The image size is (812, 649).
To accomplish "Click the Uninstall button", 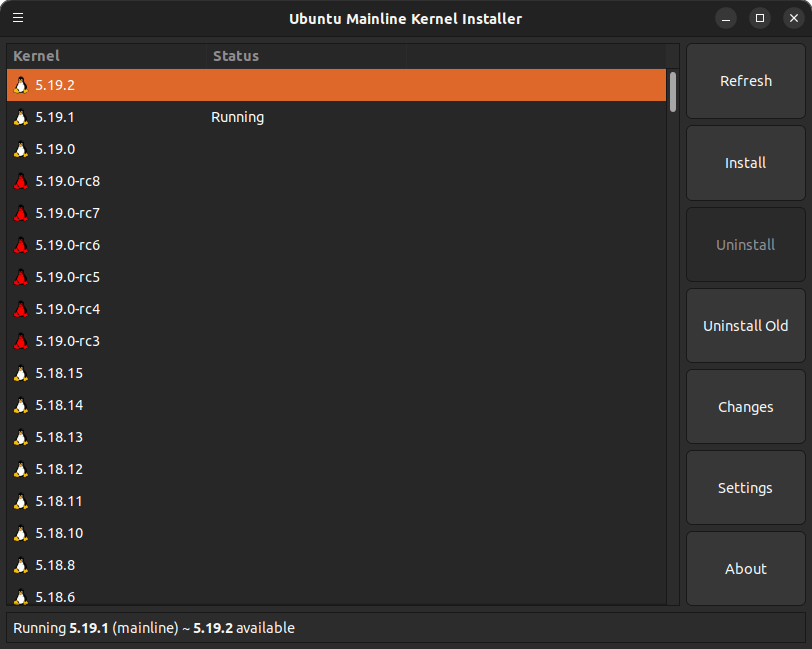I will [746, 244].
